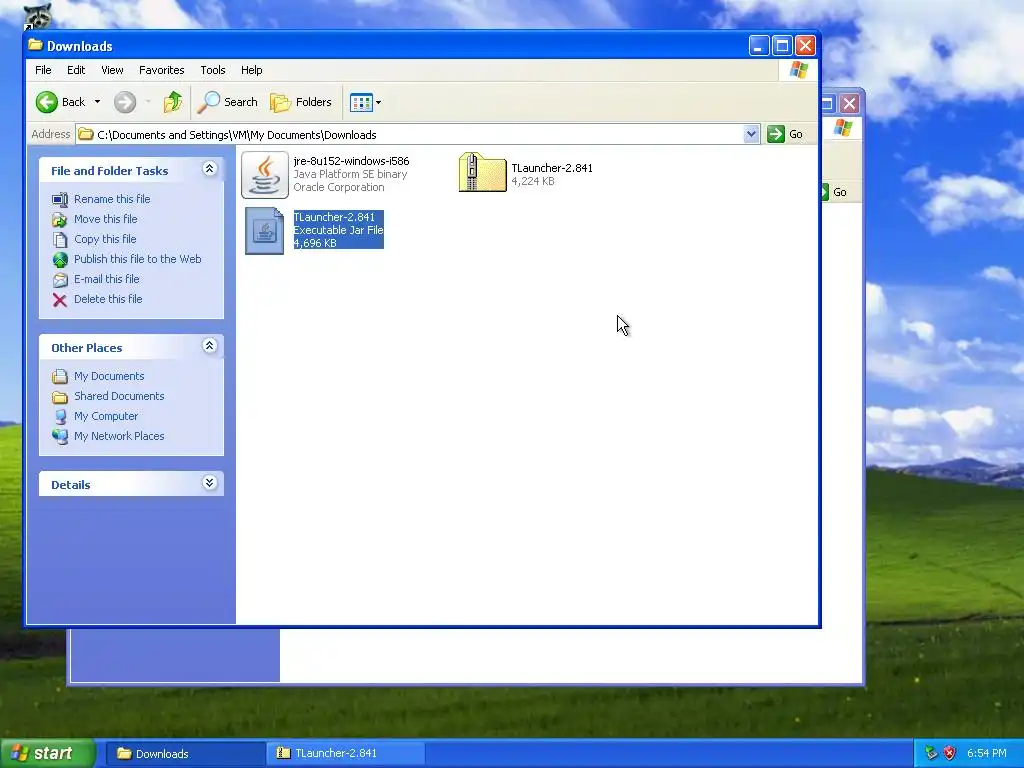Screen dimensions: 1024x768
Task: Click the selected TLauncher-2.841 jar name
Action: [334, 217]
